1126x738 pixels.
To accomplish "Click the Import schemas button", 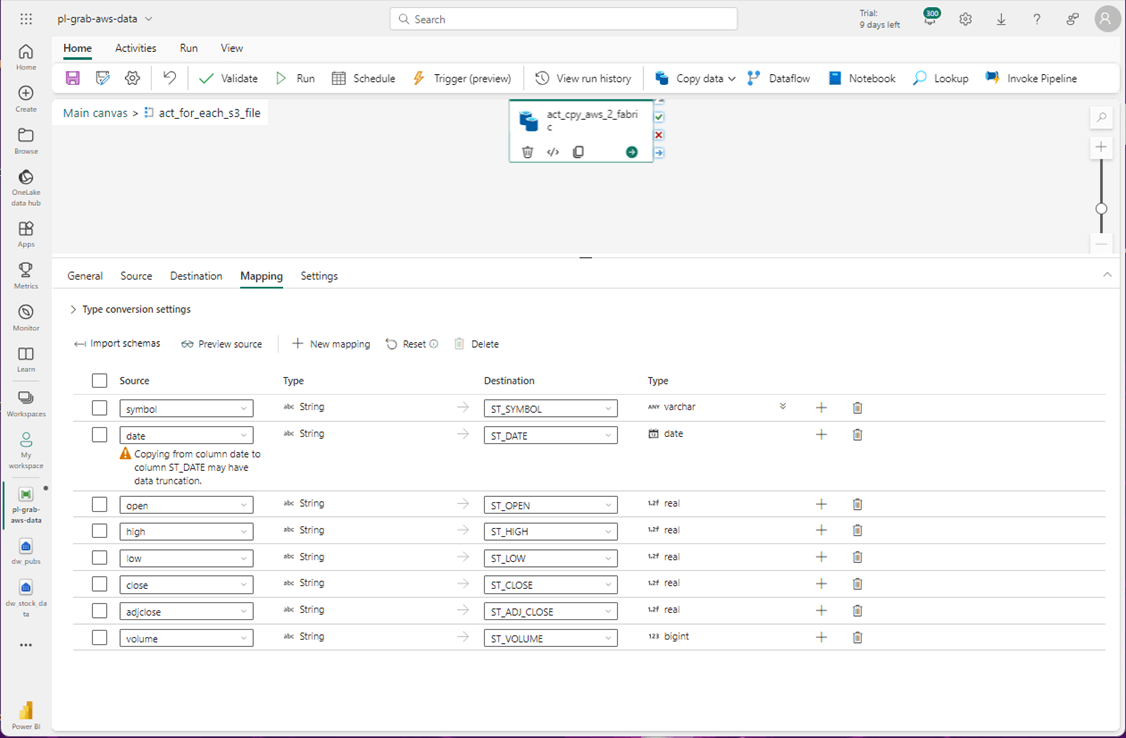I will point(117,344).
